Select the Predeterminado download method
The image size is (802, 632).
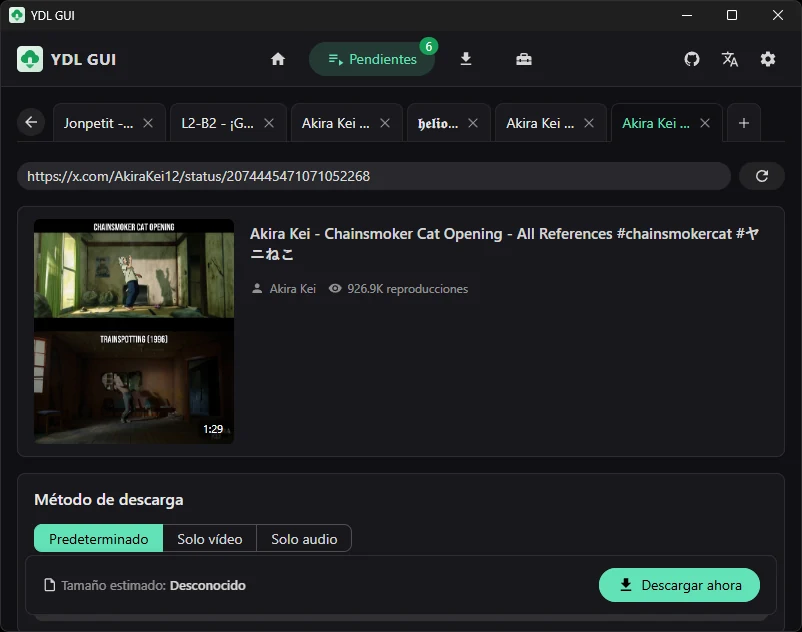click(x=99, y=538)
